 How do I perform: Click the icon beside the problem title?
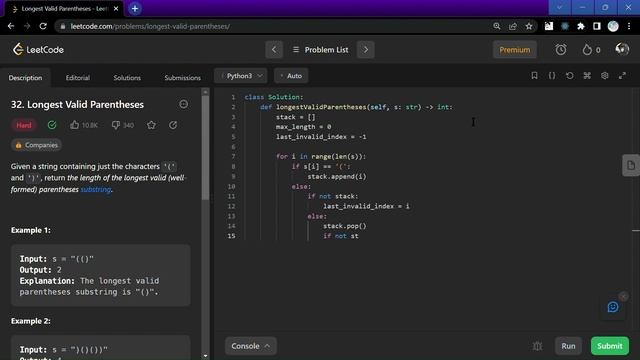(184, 104)
